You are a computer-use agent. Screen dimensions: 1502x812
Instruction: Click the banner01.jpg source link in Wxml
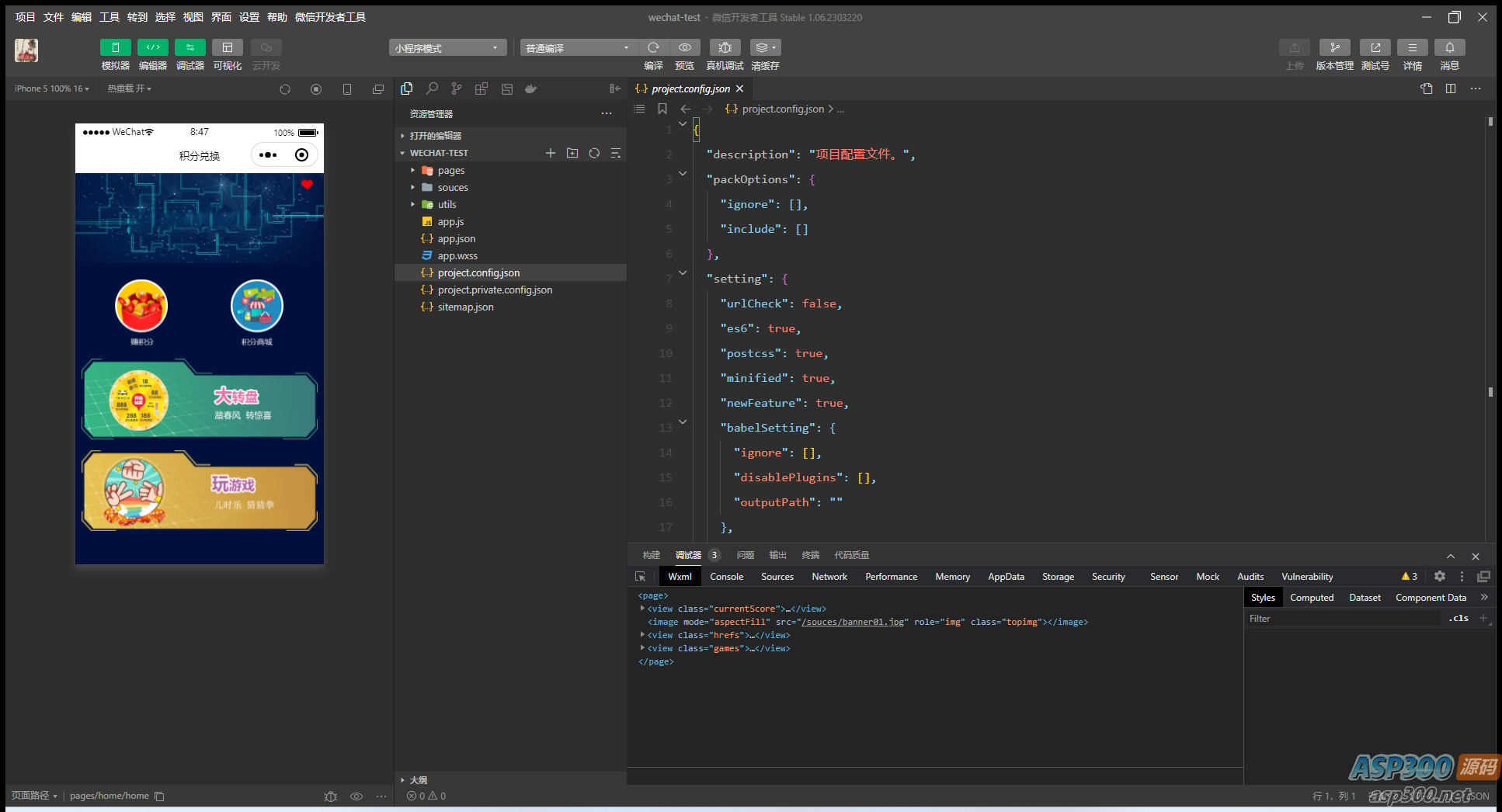[x=853, y=622]
